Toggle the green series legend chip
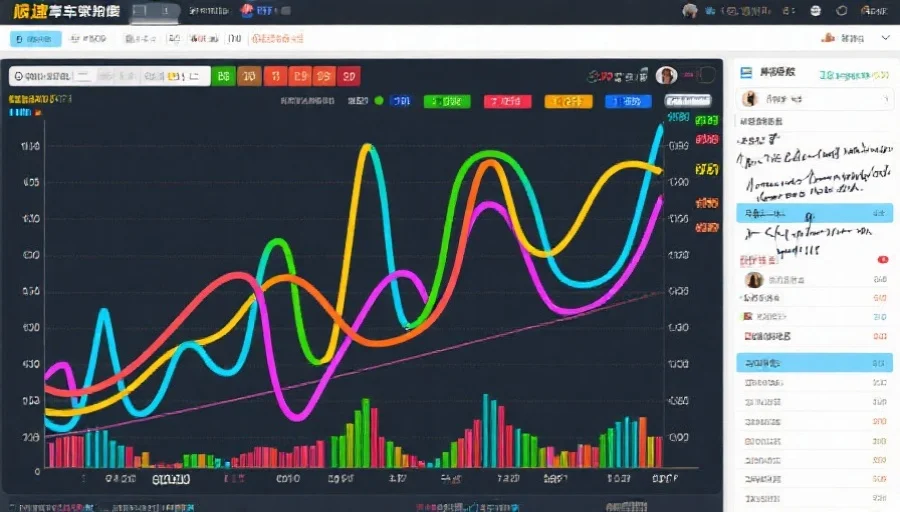 tap(447, 101)
